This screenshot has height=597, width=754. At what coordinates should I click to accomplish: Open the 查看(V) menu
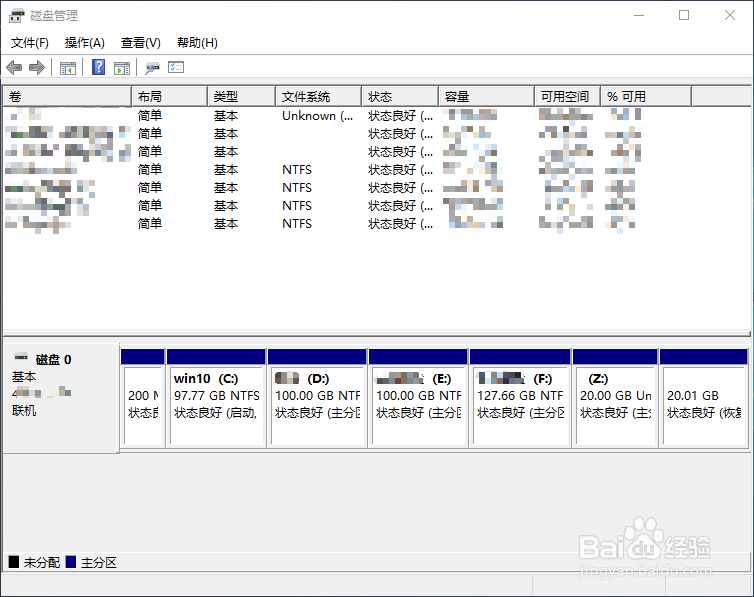coord(140,43)
